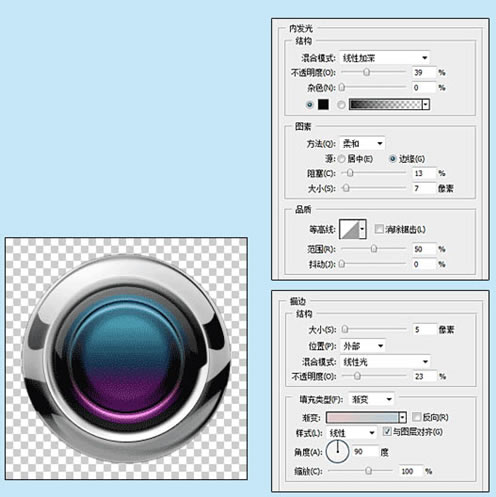Click the glow gradient preview bar
The image size is (496, 497).
pos(385,105)
